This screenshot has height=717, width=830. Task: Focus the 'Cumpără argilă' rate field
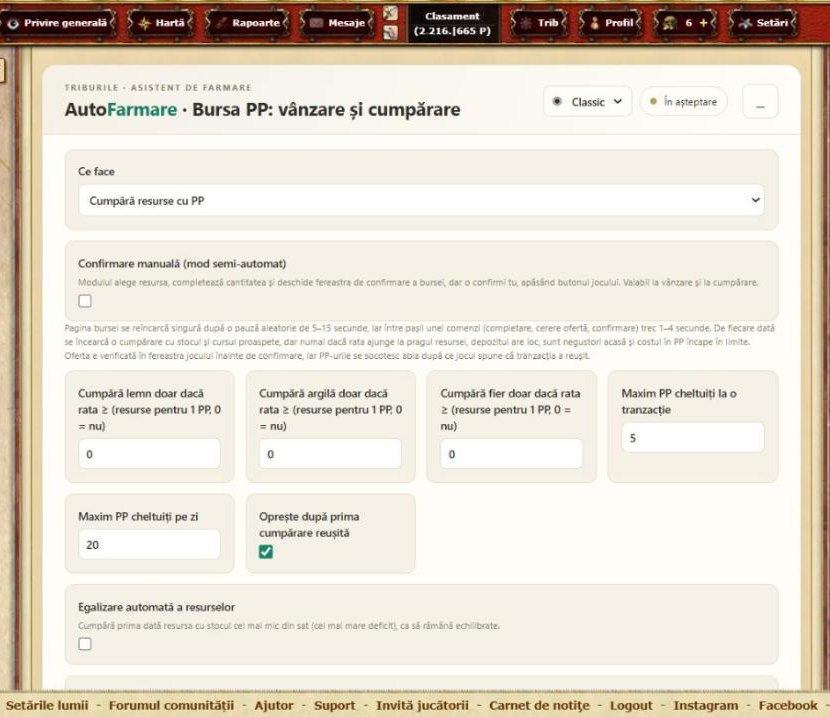[330, 454]
